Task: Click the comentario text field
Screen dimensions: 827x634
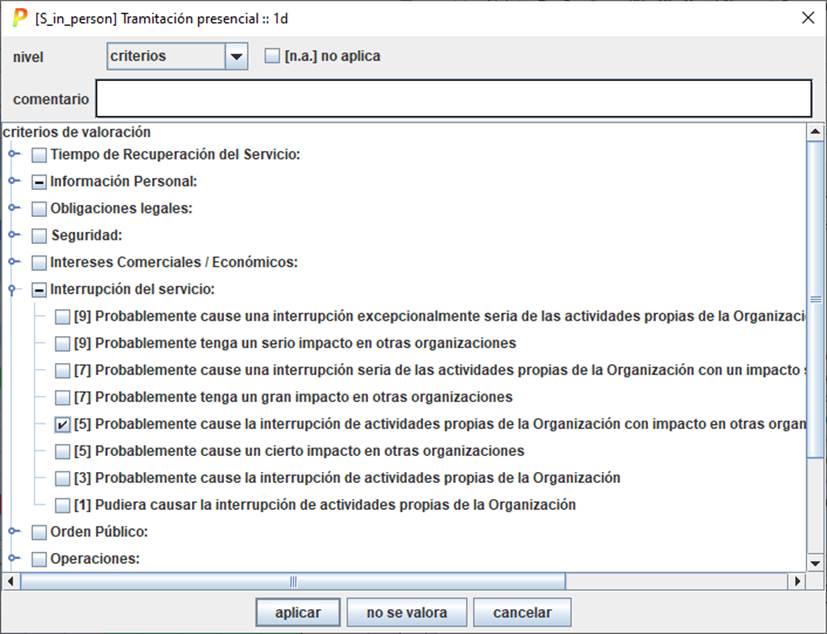Action: point(452,99)
